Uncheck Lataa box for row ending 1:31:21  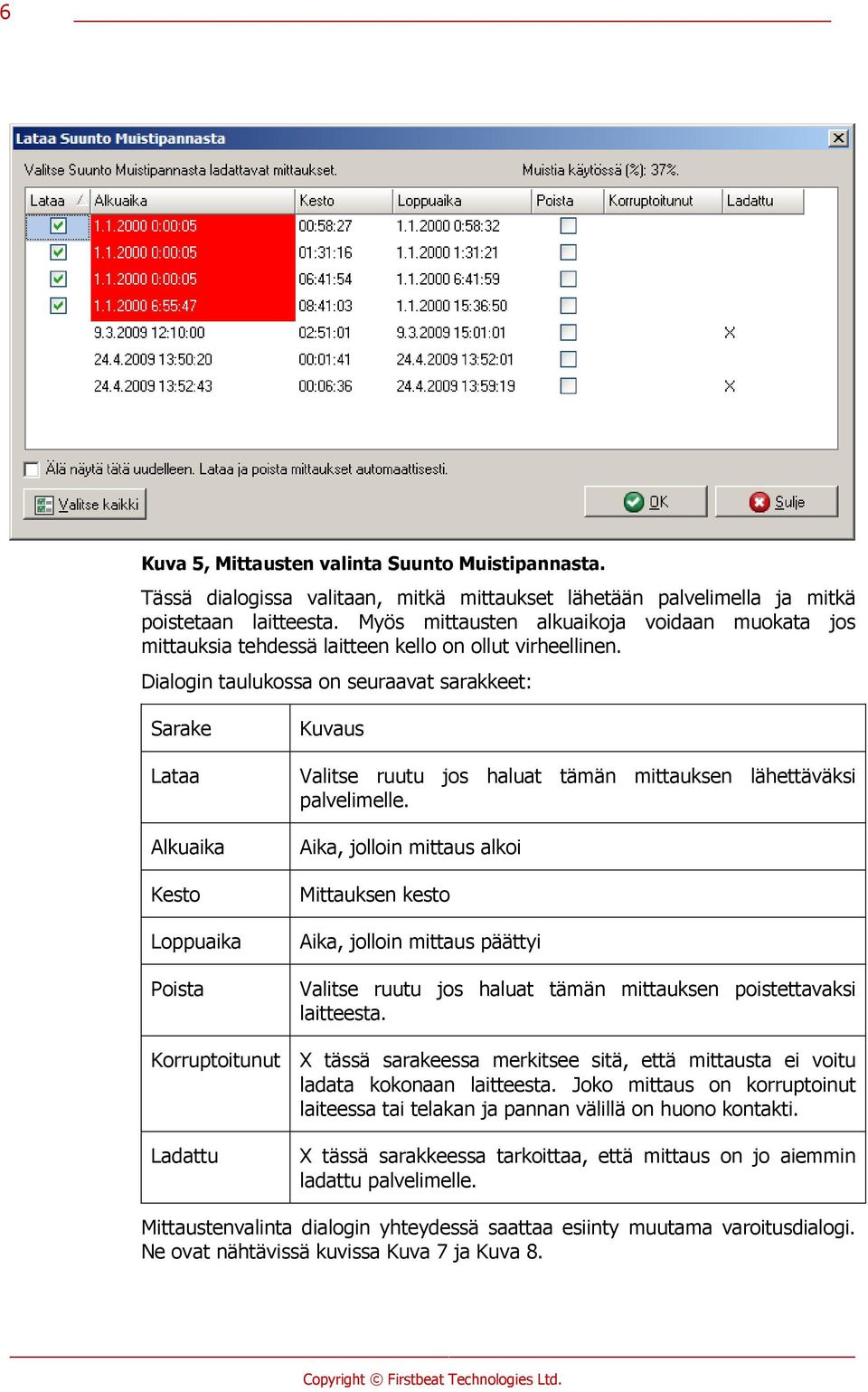(59, 252)
